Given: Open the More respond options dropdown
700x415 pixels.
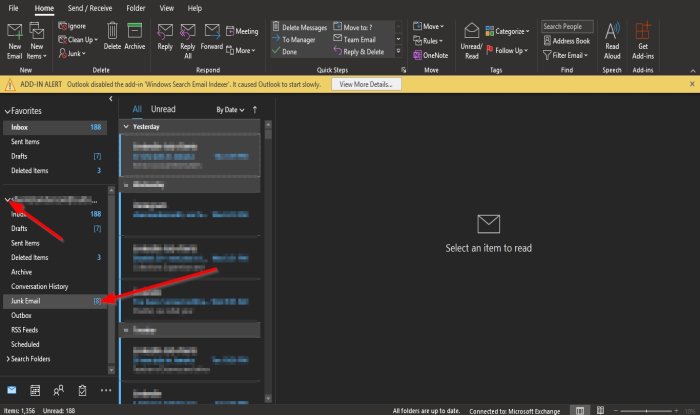Looking at the screenshot, I should pos(241,50).
